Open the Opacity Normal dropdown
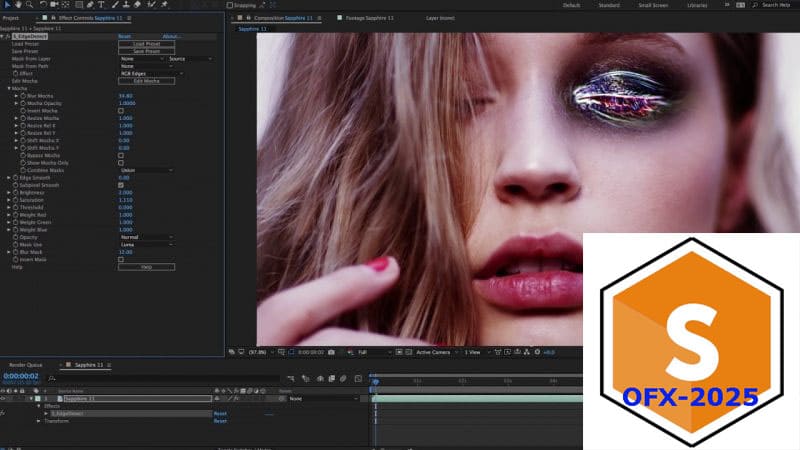Viewport: 800px width, 450px height. click(x=146, y=237)
